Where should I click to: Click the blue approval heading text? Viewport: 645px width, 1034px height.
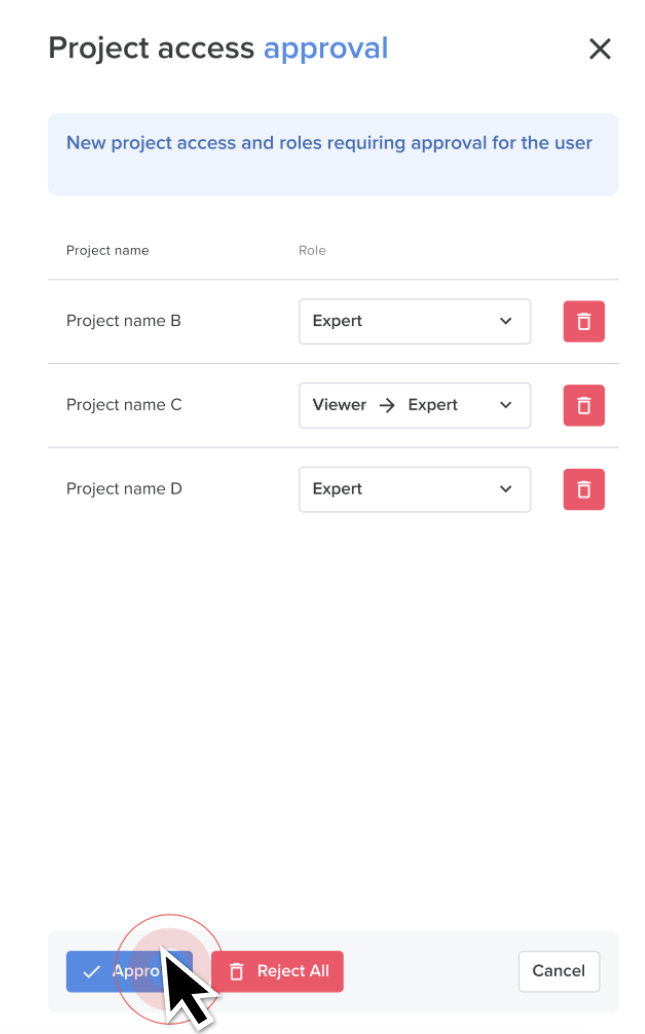pos(326,48)
